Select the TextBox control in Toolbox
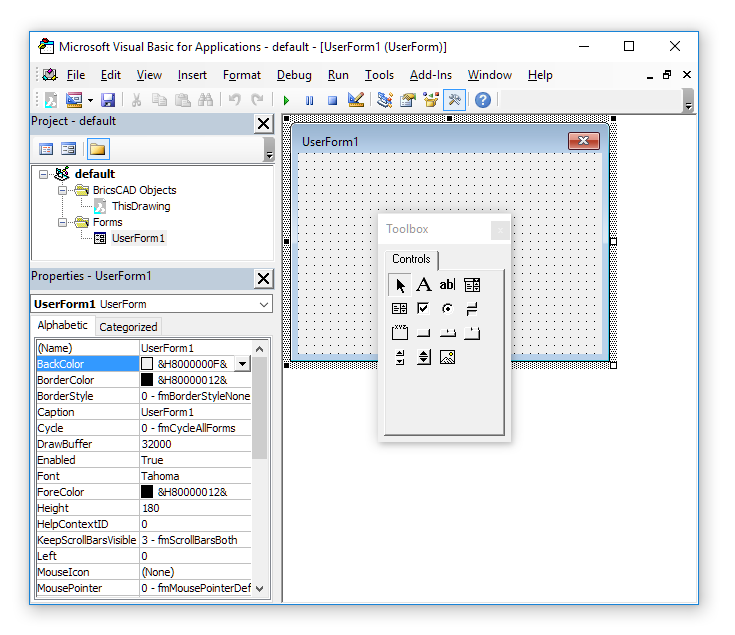Image resolution: width=735 pixels, height=635 pixels. coord(447,285)
